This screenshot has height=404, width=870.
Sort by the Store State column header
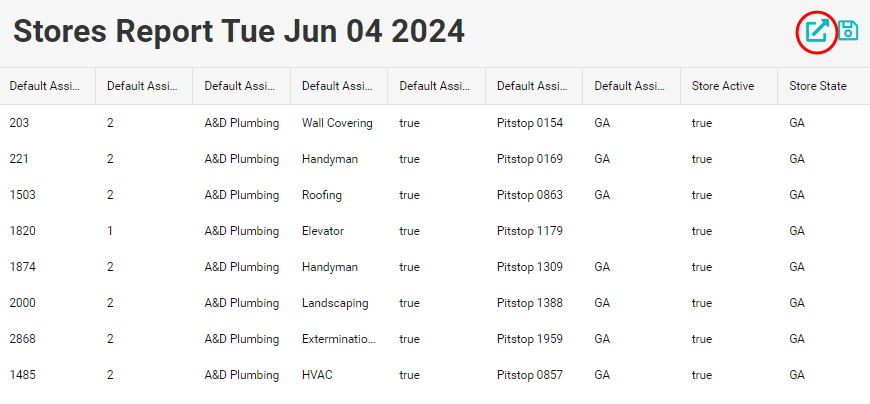[817, 86]
